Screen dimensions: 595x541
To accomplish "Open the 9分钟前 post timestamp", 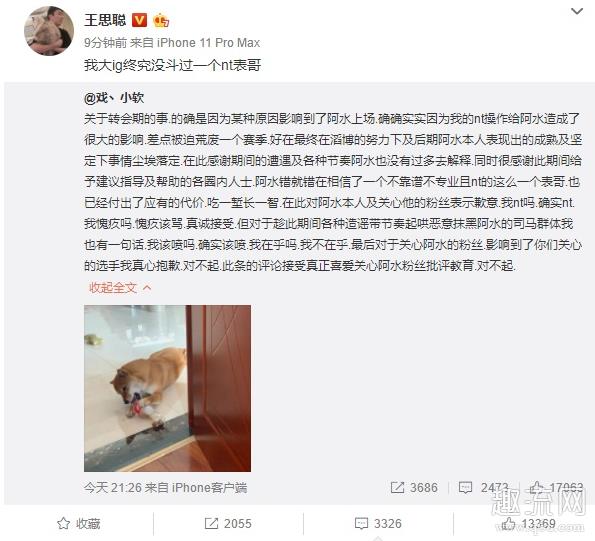I will [105, 42].
